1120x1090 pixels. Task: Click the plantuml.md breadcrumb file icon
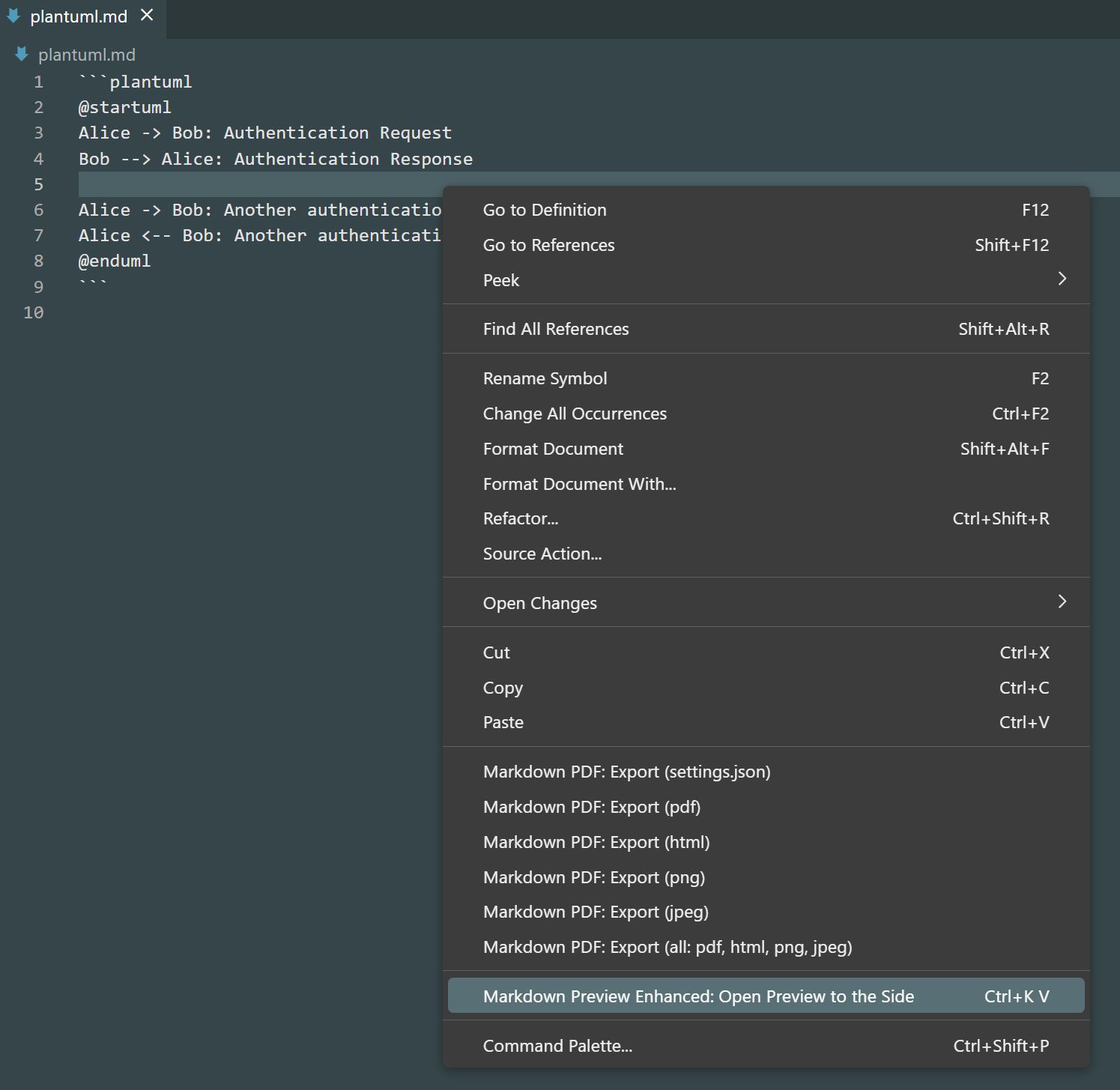tap(22, 54)
